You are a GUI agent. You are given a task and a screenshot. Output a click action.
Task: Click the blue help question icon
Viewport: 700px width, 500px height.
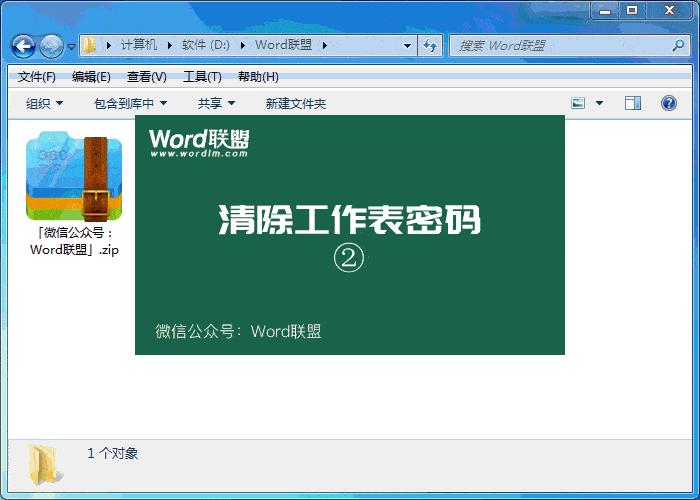click(x=668, y=103)
